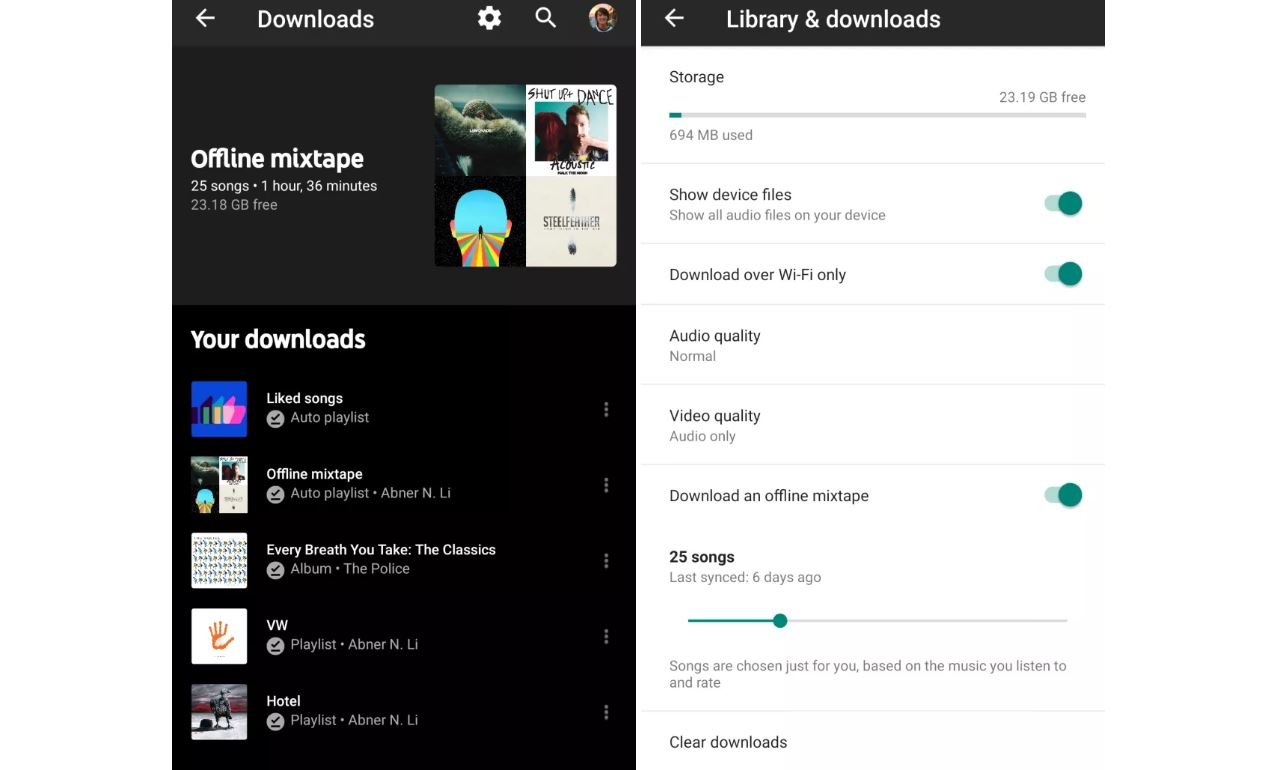Open the Offline mixtape album art collage

(x=525, y=176)
